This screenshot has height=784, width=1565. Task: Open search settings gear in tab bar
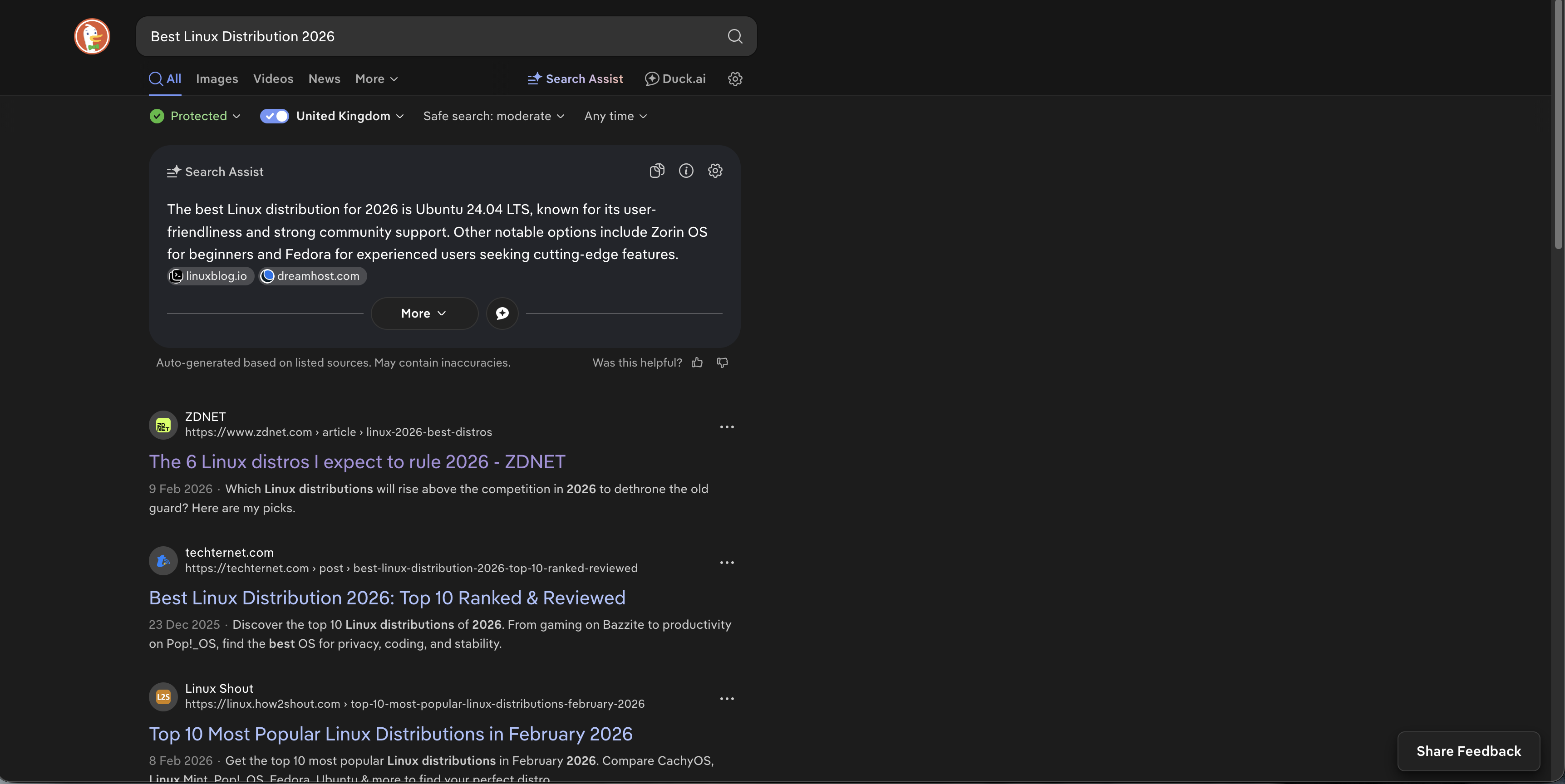[734, 79]
